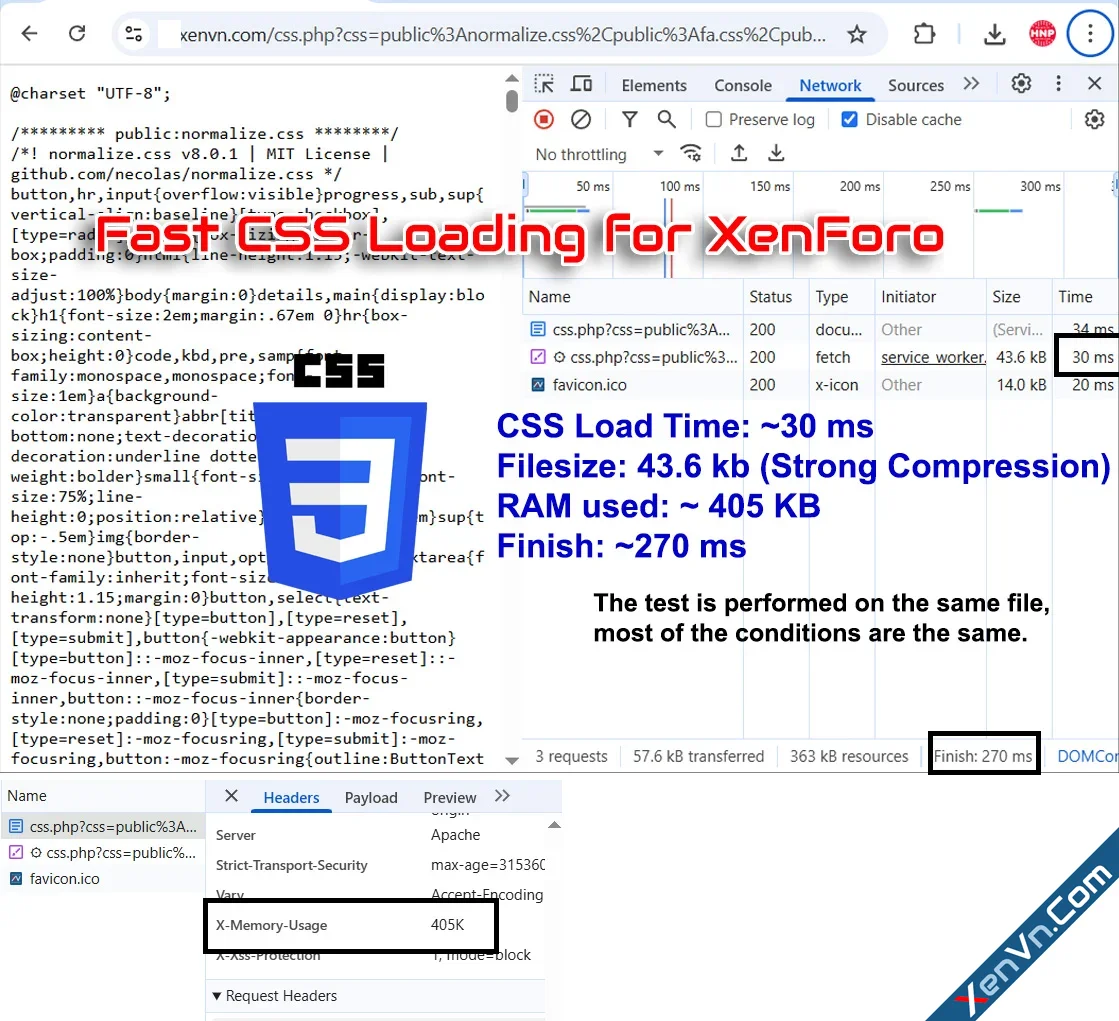Open the Payload tab
This screenshot has height=1021, width=1119.
click(x=371, y=798)
